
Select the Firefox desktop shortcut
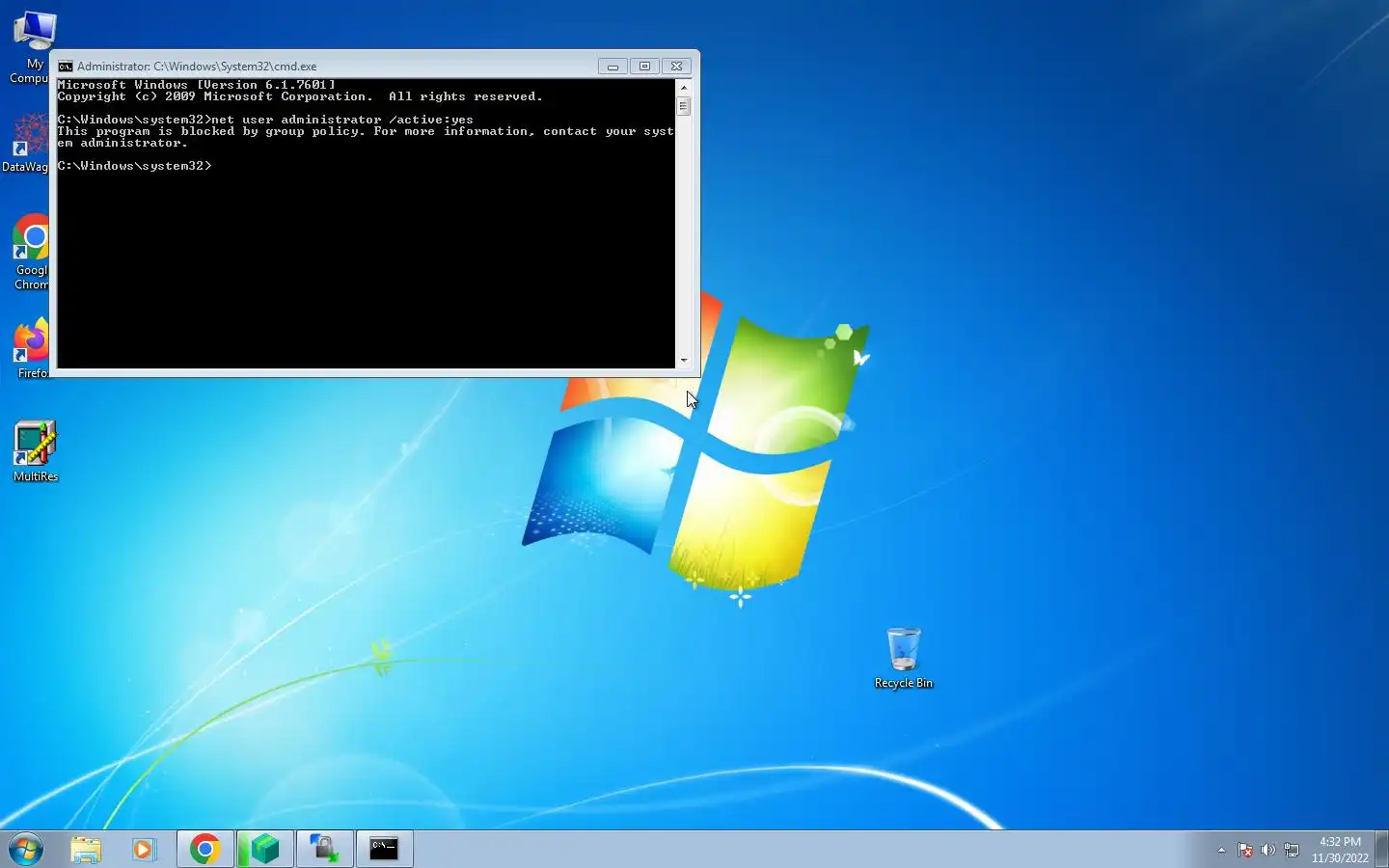[32, 349]
